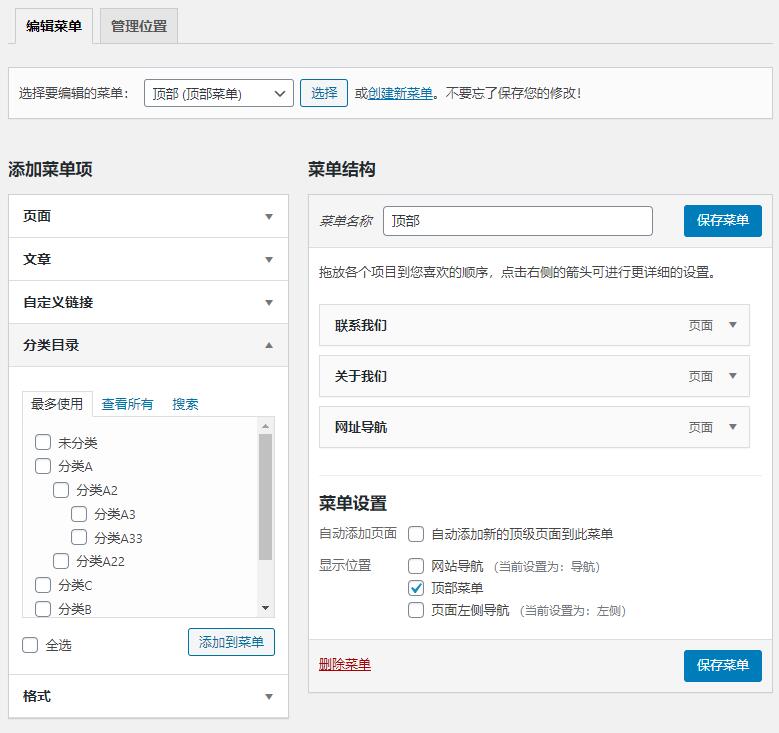Expand the 格式 section arrow
Screen dimensions: 779x733
click(x=268, y=696)
